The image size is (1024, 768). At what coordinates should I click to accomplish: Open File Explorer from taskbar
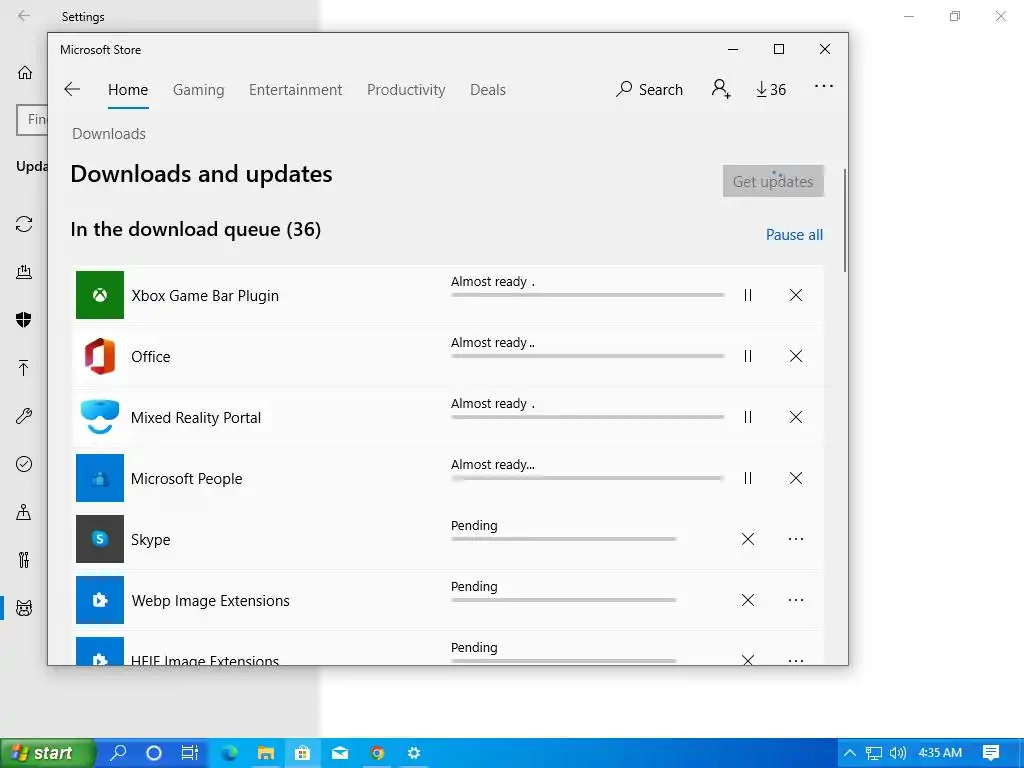[x=266, y=753]
